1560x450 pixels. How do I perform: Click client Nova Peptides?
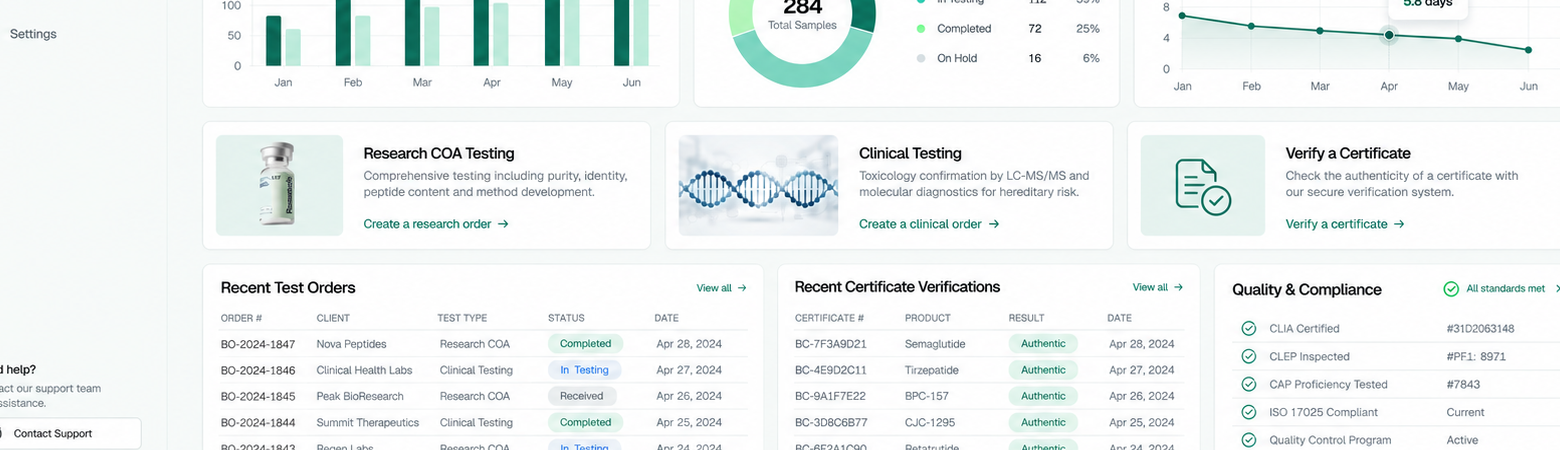coord(351,344)
